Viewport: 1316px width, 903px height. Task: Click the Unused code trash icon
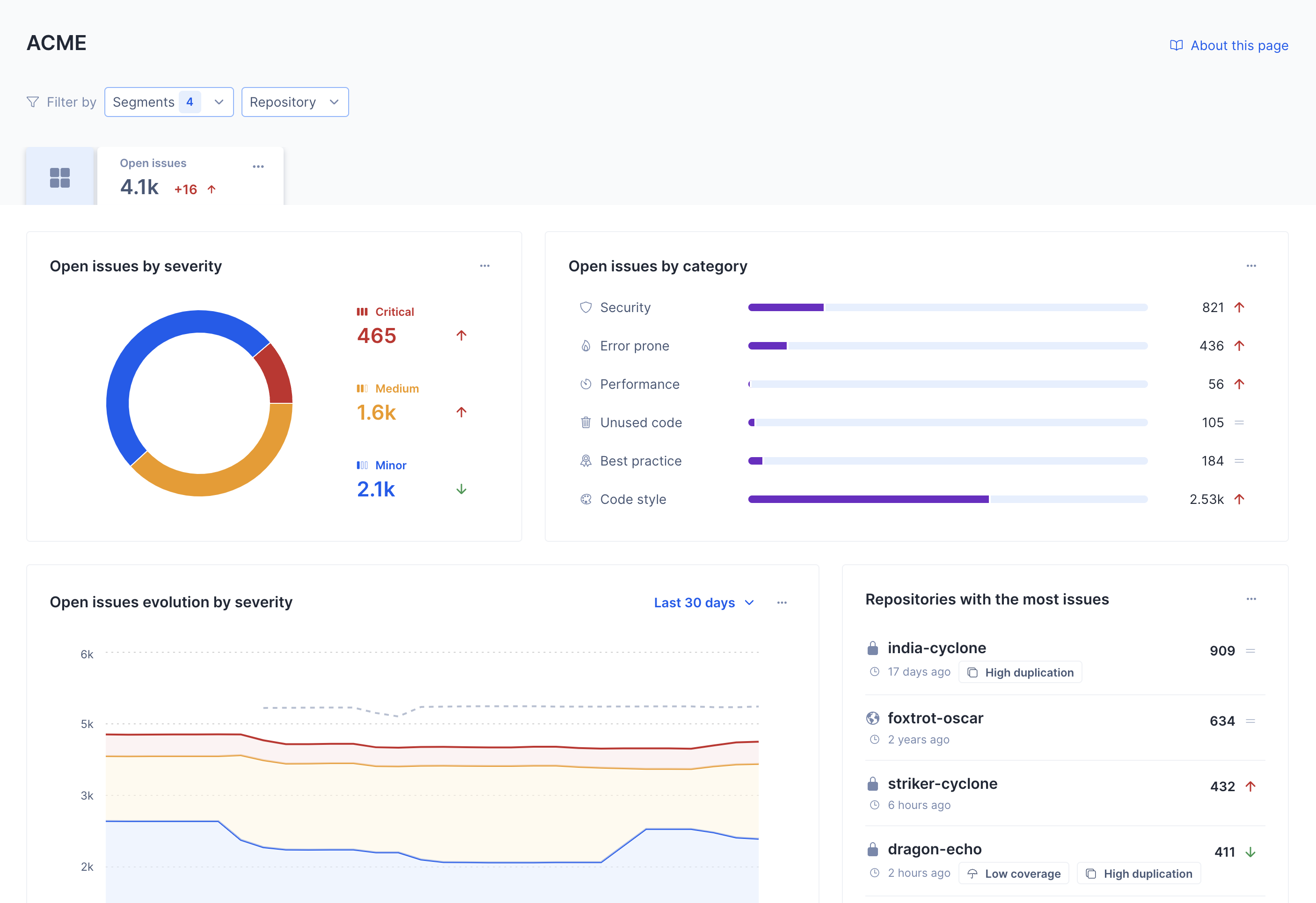coord(584,422)
